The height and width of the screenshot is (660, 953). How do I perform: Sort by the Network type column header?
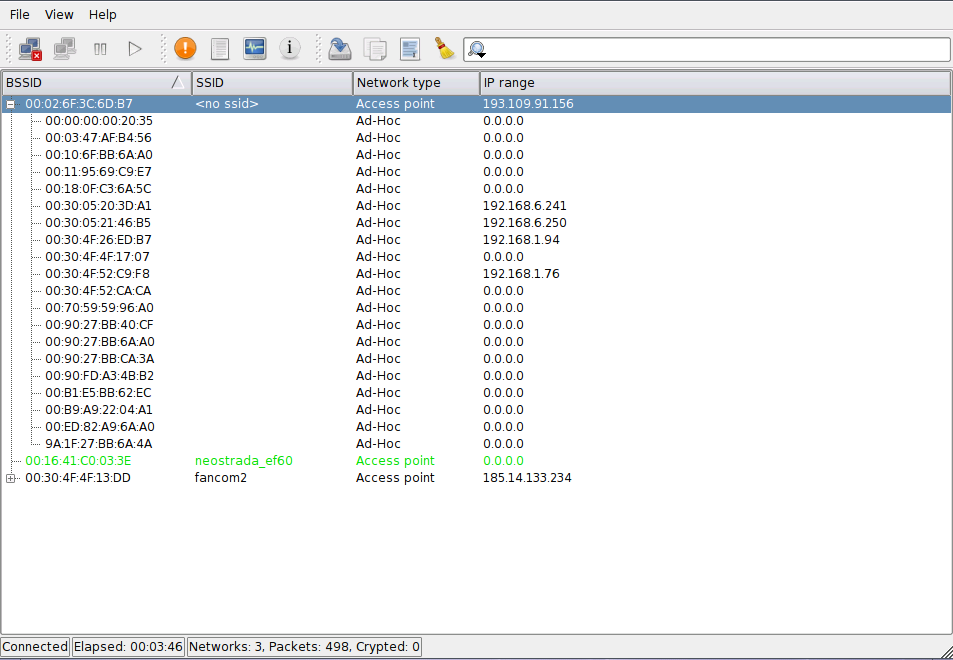[x=416, y=83]
